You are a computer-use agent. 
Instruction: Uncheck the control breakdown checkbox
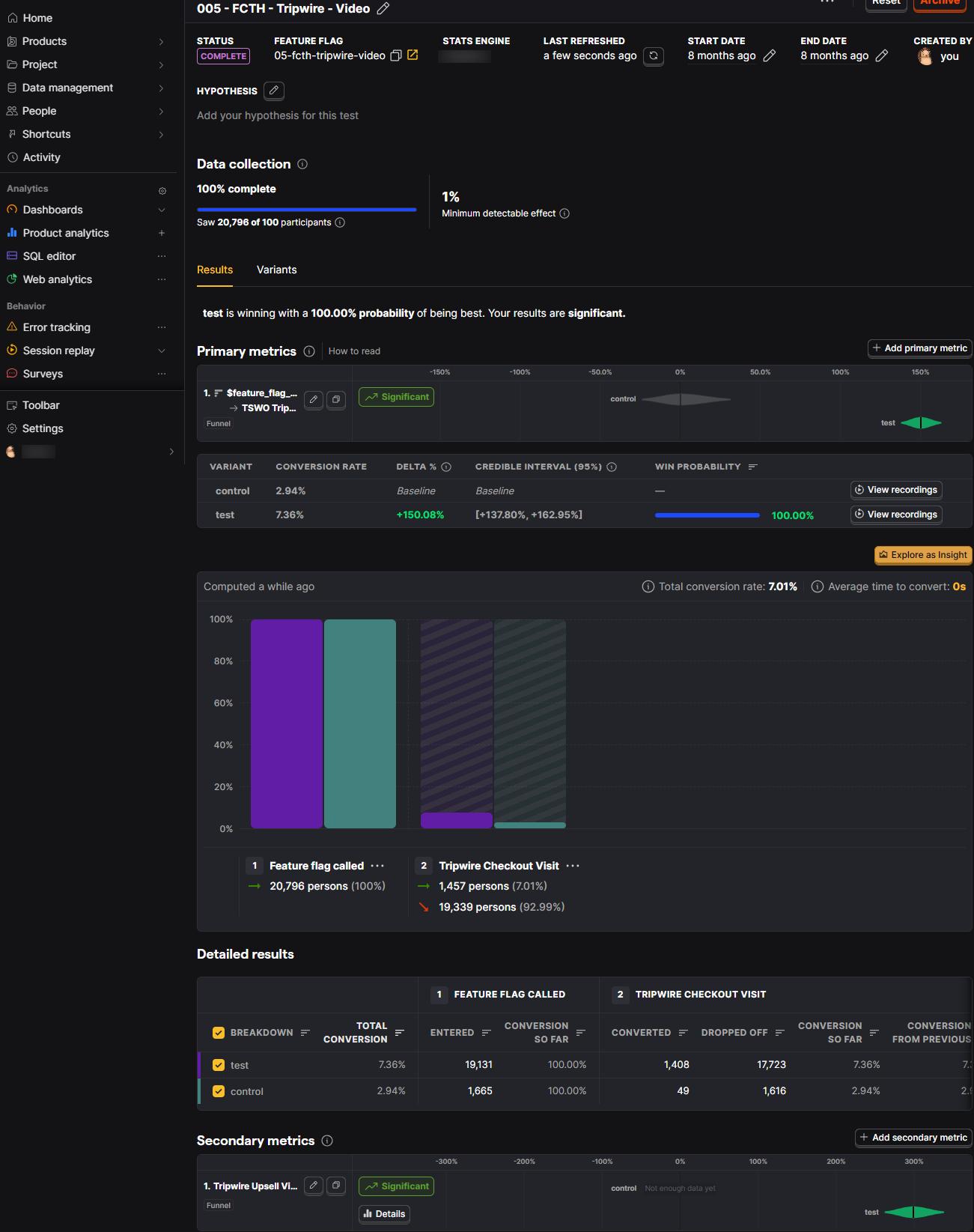point(219,1091)
